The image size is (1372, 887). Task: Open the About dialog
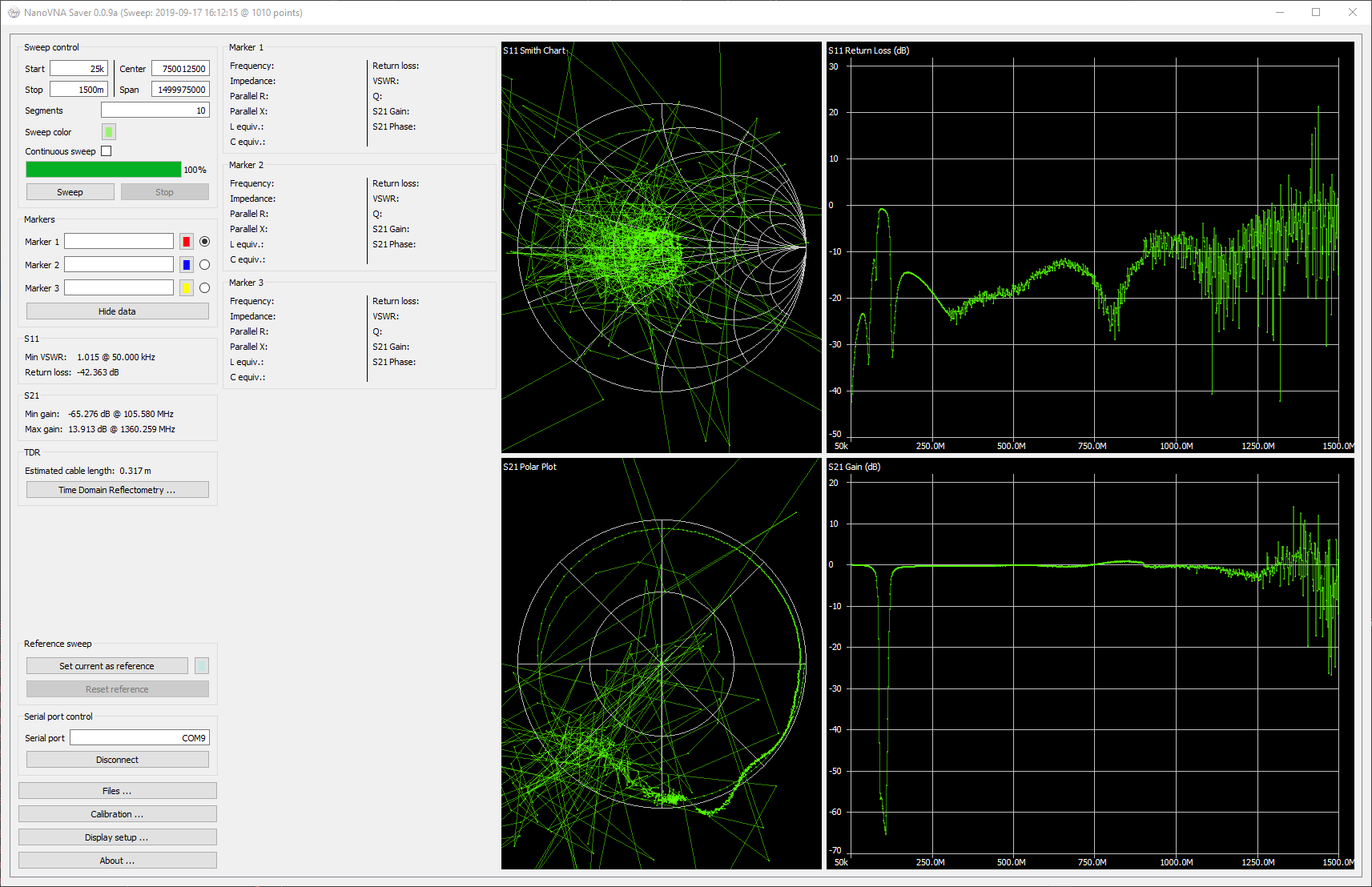pyautogui.click(x=117, y=861)
